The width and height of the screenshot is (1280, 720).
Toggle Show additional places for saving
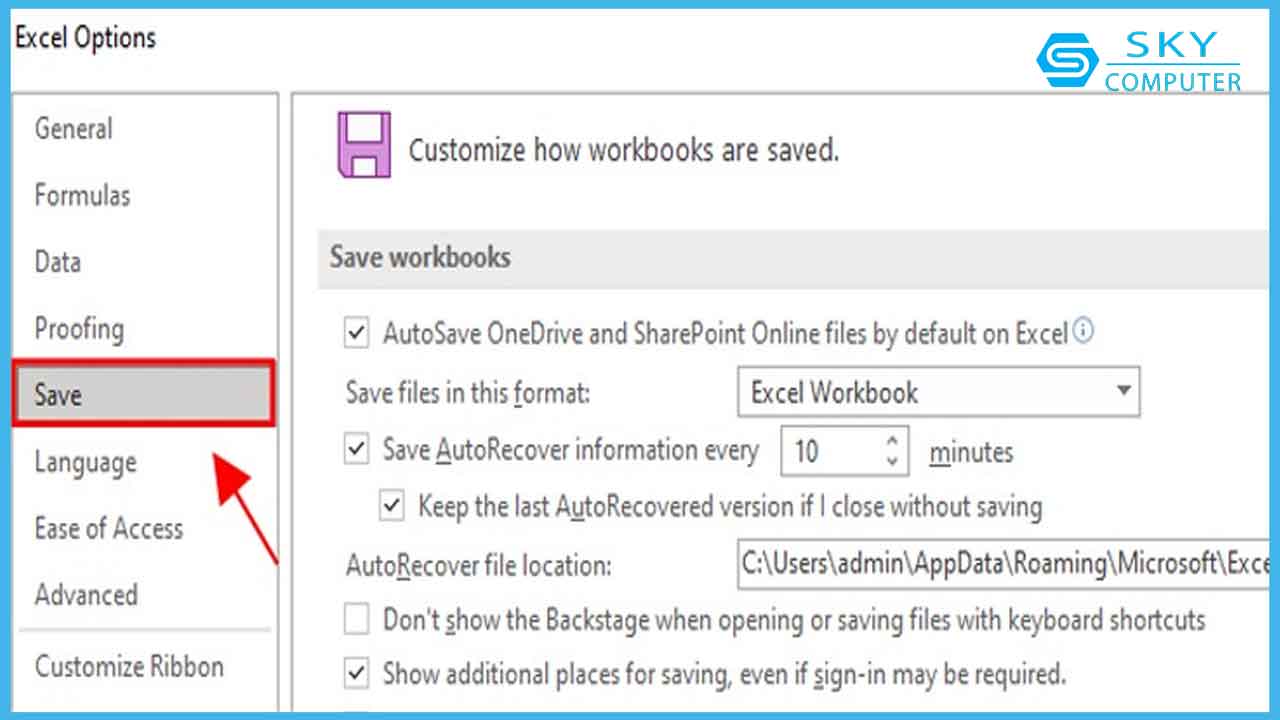pos(357,674)
